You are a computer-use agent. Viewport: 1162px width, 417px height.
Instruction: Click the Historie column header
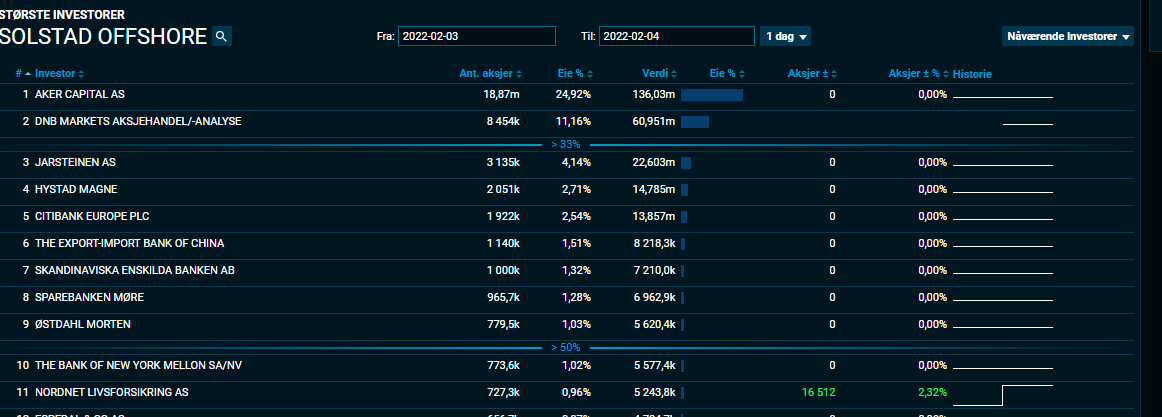click(x=972, y=74)
